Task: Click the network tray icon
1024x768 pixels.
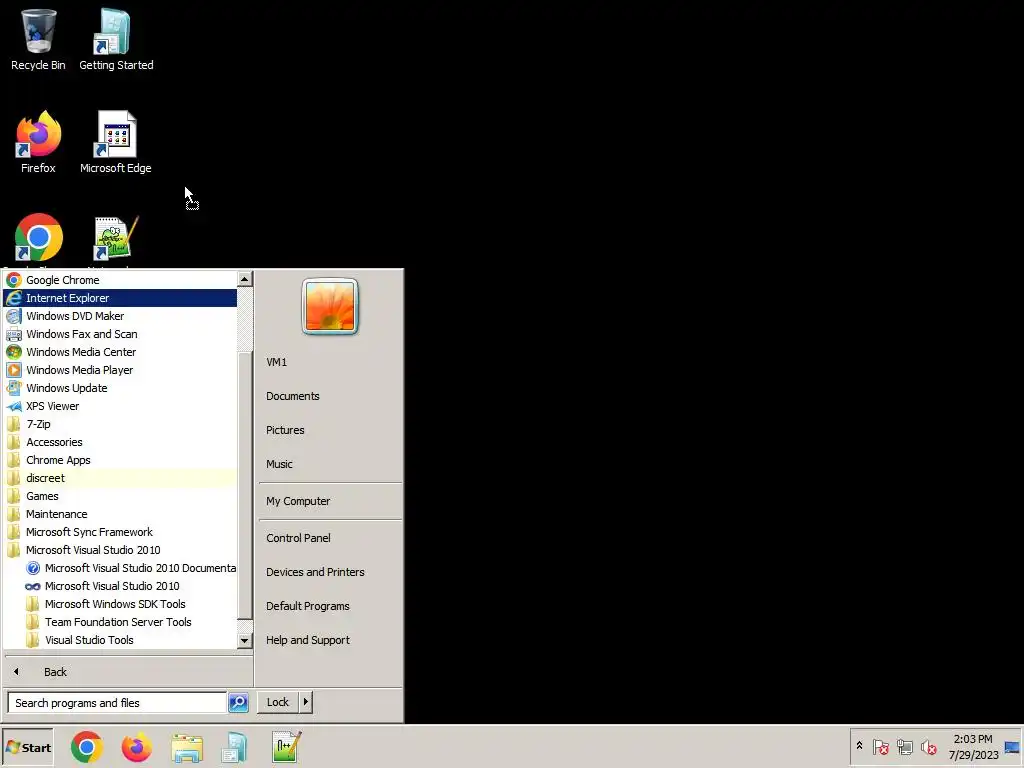Action: 904,747
